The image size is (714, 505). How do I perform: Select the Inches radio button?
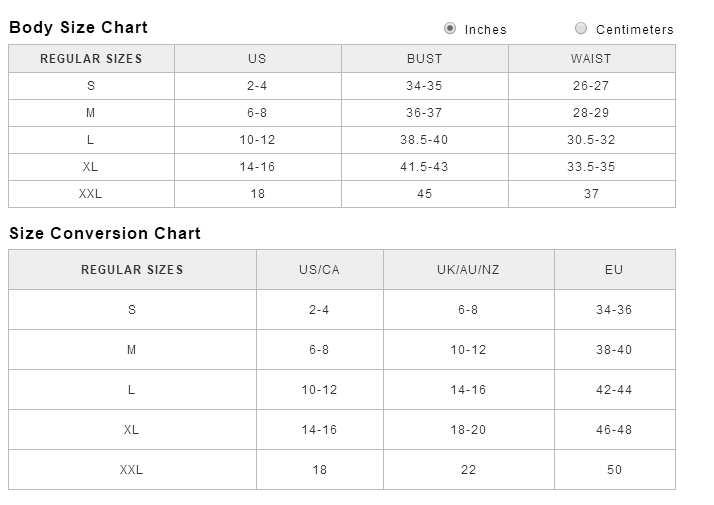449,28
